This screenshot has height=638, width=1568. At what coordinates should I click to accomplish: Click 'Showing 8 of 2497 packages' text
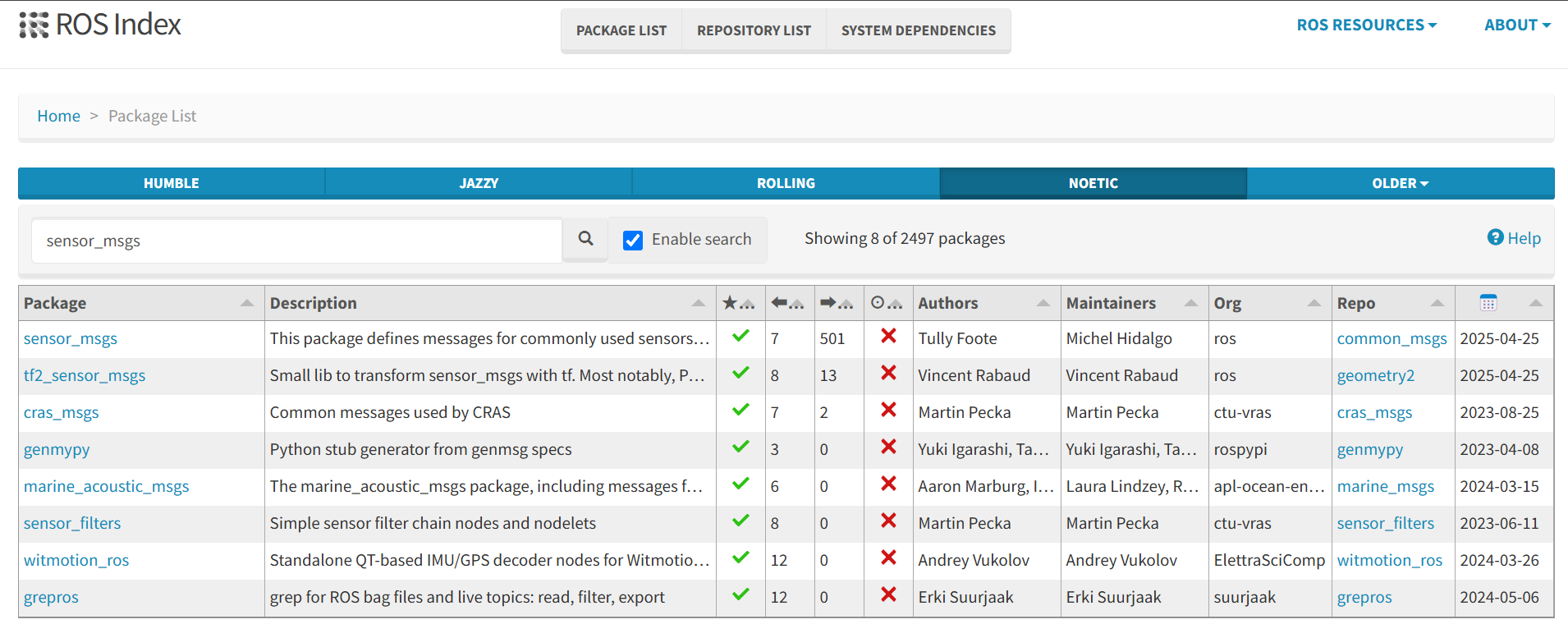point(905,238)
